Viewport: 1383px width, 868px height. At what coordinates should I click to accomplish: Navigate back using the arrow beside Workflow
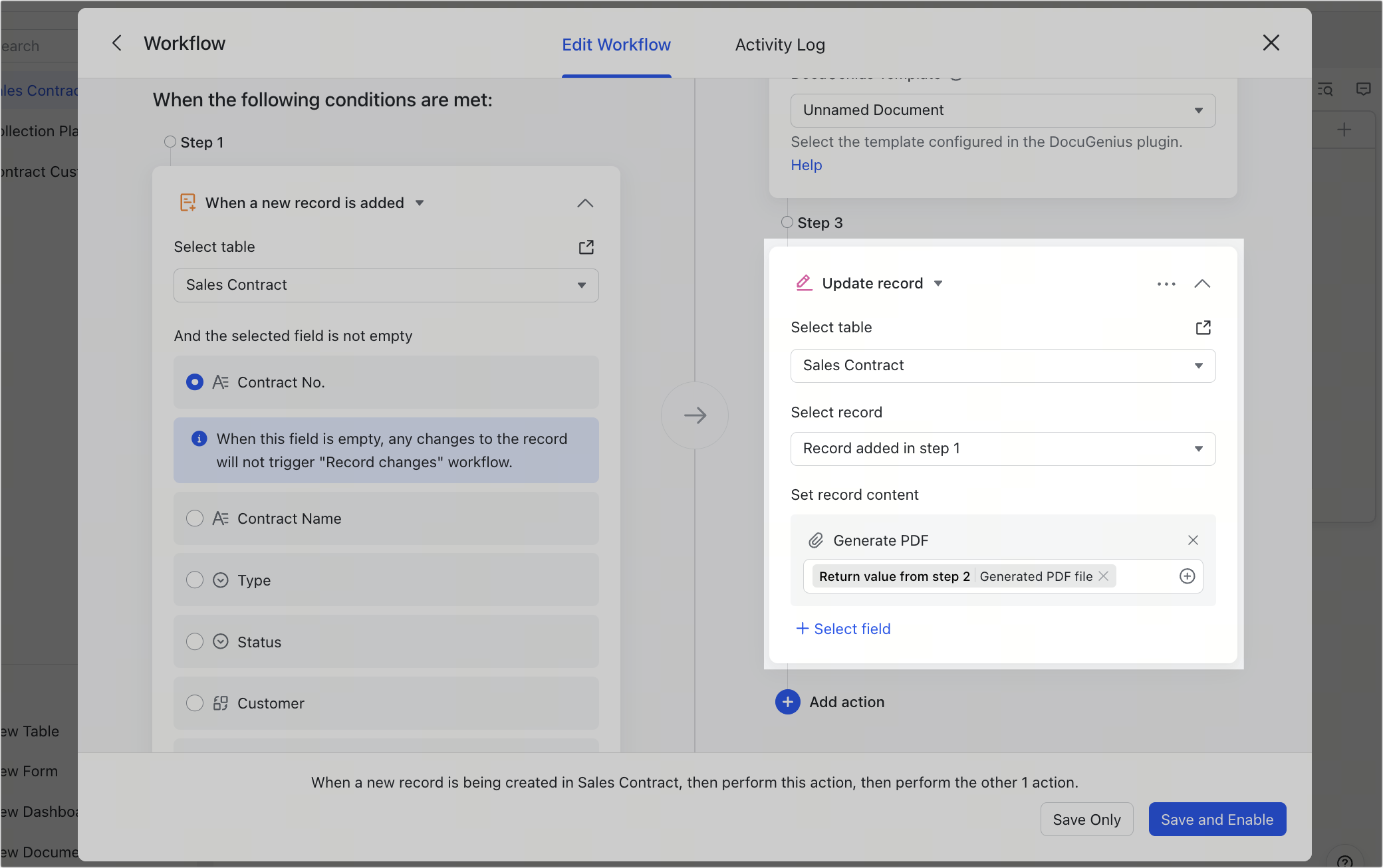pos(117,43)
